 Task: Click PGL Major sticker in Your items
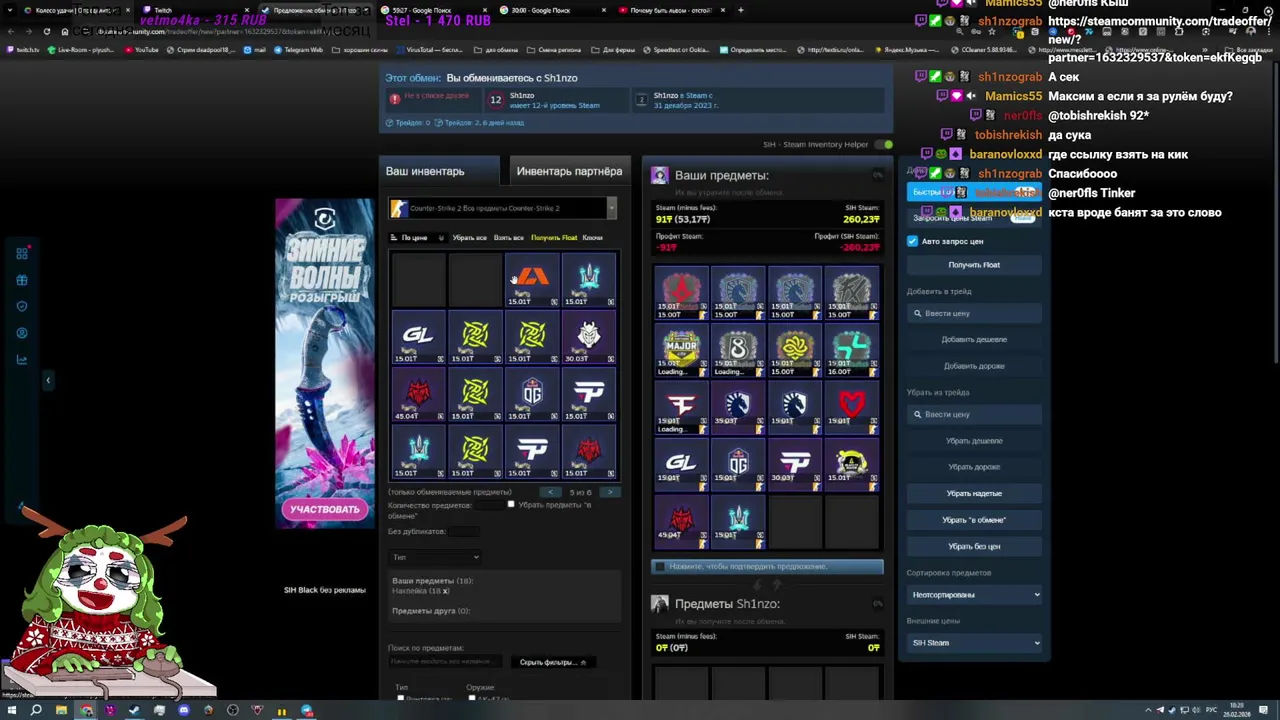pyautogui.click(x=681, y=352)
